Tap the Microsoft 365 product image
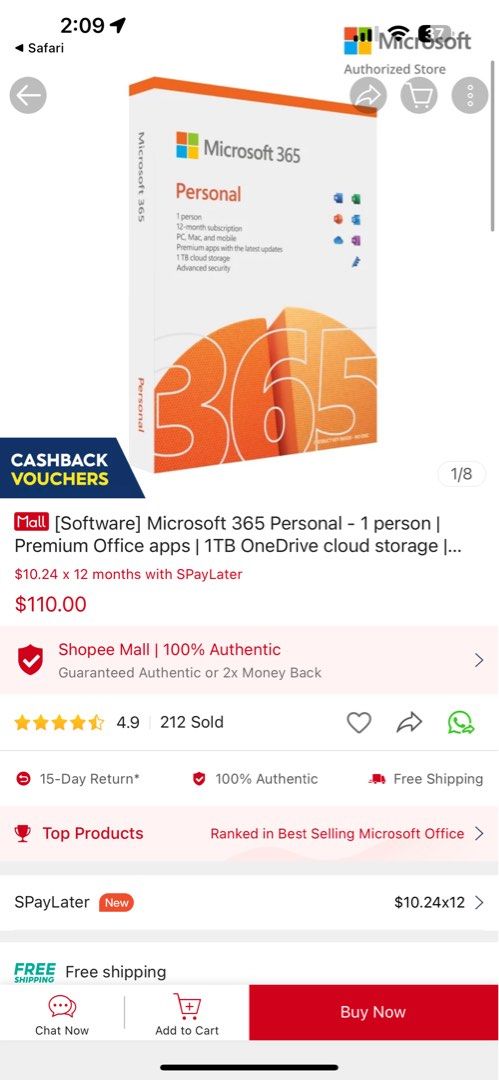Screen dimensions: 499x1080 pos(253,276)
